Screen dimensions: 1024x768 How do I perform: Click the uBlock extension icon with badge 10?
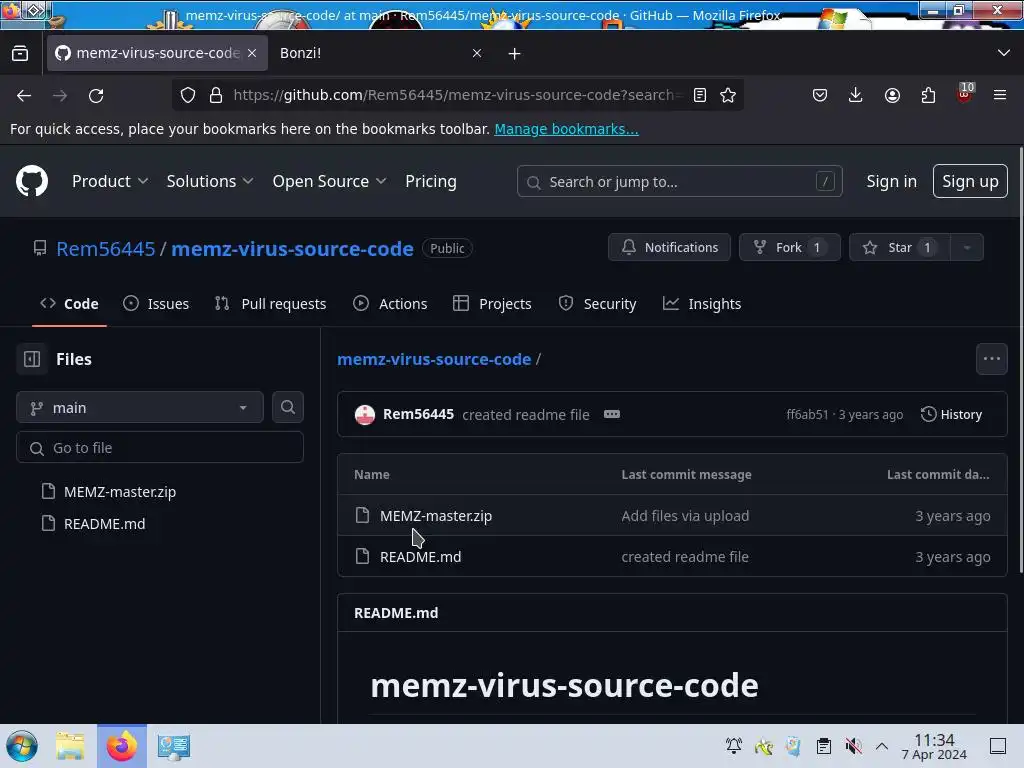coord(965,94)
